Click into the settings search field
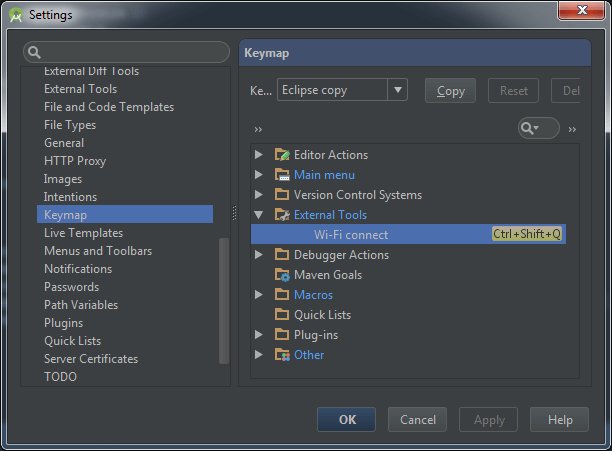This screenshot has width=612, height=451. (x=126, y=52)
